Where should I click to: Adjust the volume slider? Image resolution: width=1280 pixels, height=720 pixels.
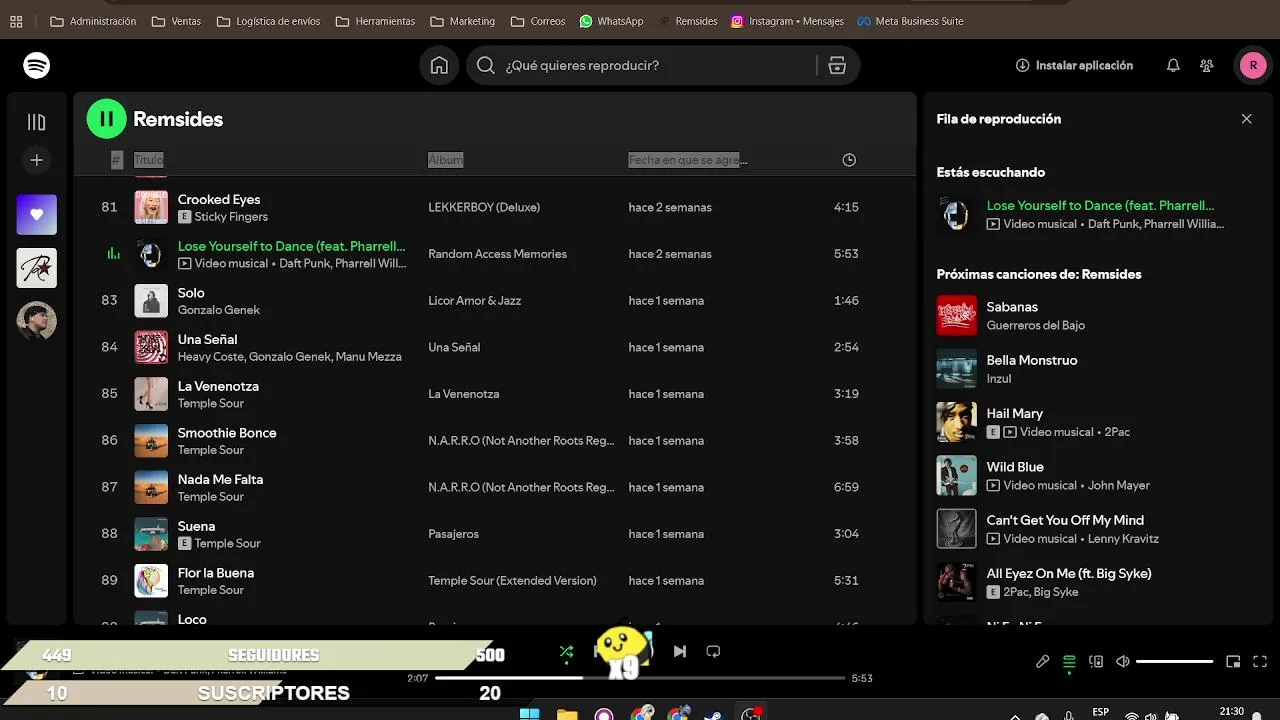tap(1175, 662)
